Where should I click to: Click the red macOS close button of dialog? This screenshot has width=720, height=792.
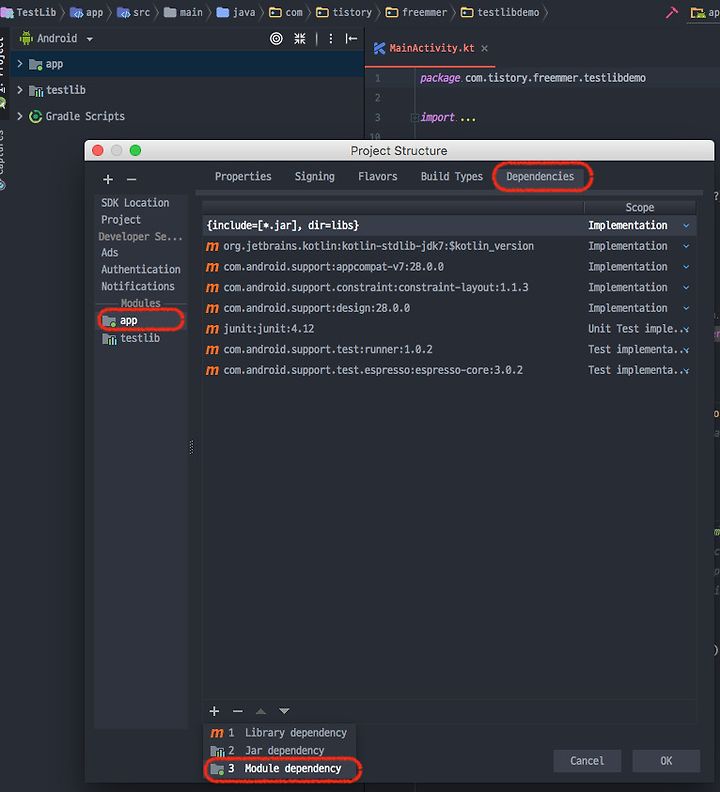click(98, 151)
